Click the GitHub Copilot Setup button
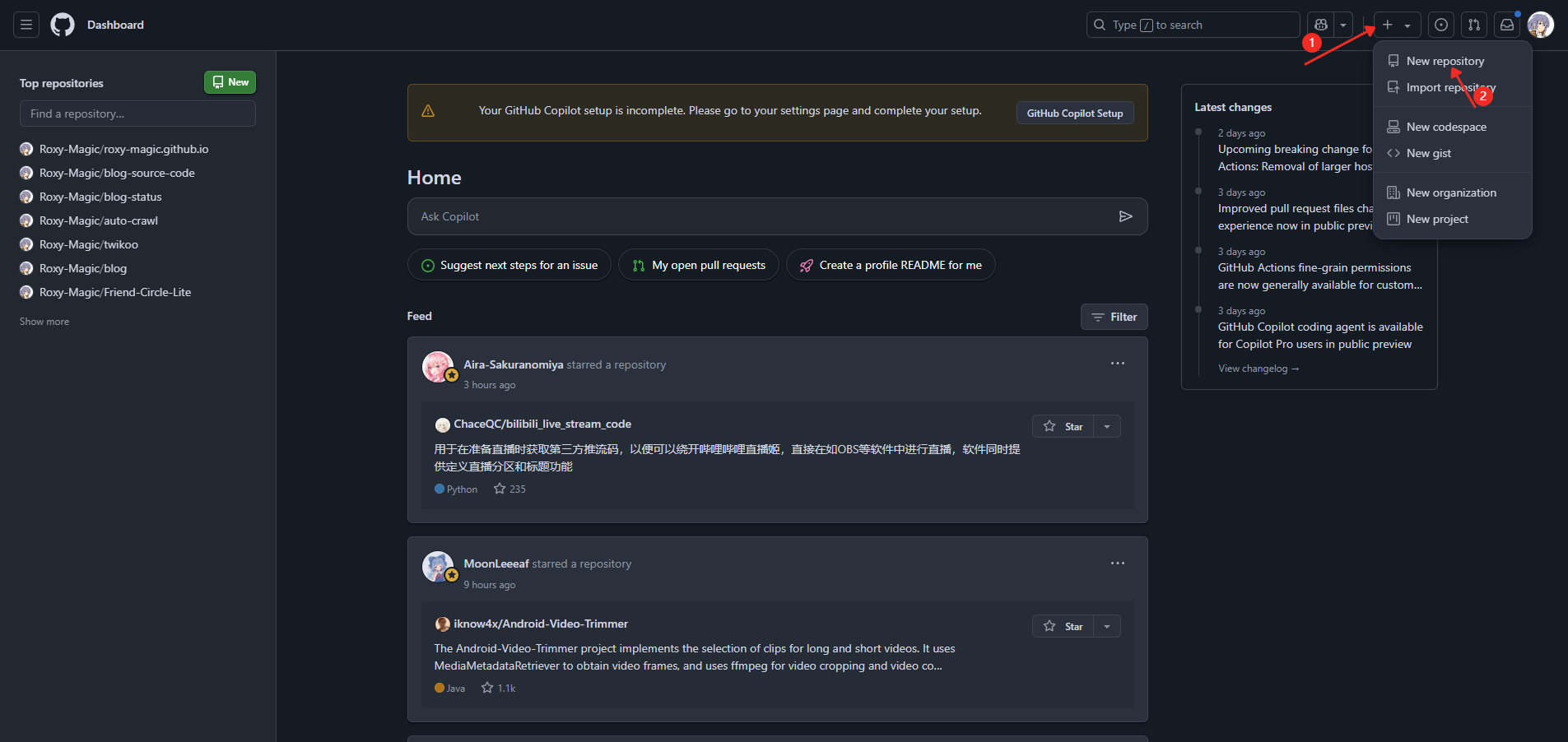The image size is (1568, 742). (x=1074, y=113)
